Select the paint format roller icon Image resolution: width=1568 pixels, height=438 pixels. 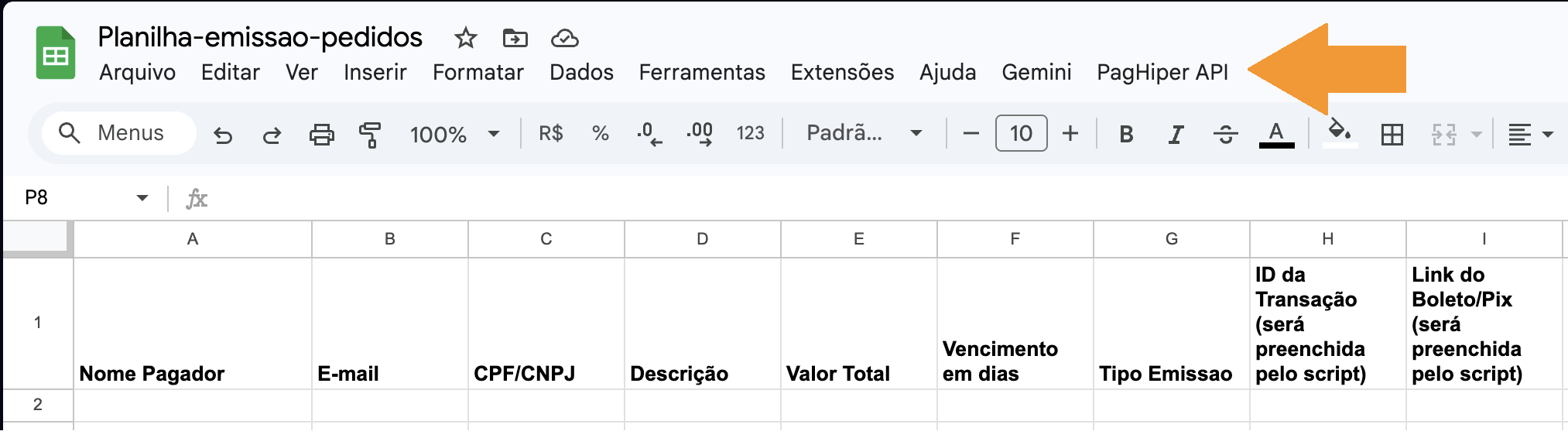pos(370,135)
